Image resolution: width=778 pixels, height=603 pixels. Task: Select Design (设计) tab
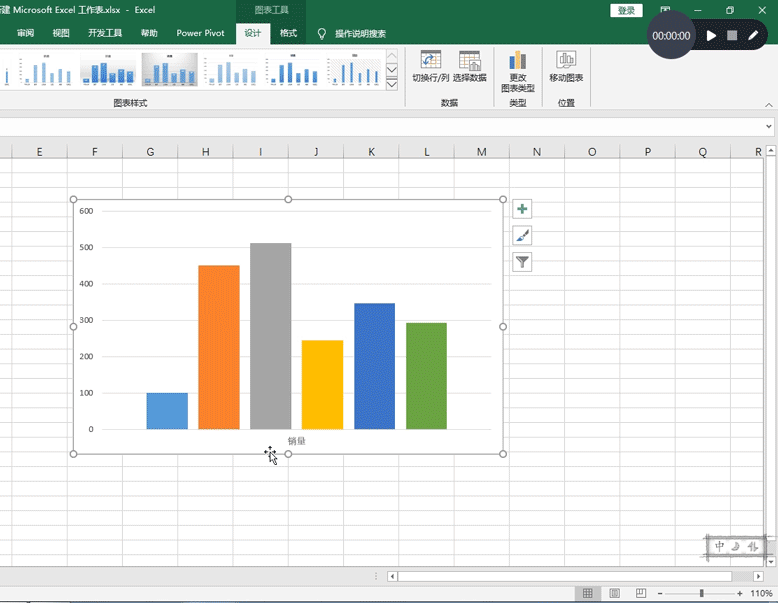(x=253, y=33)
